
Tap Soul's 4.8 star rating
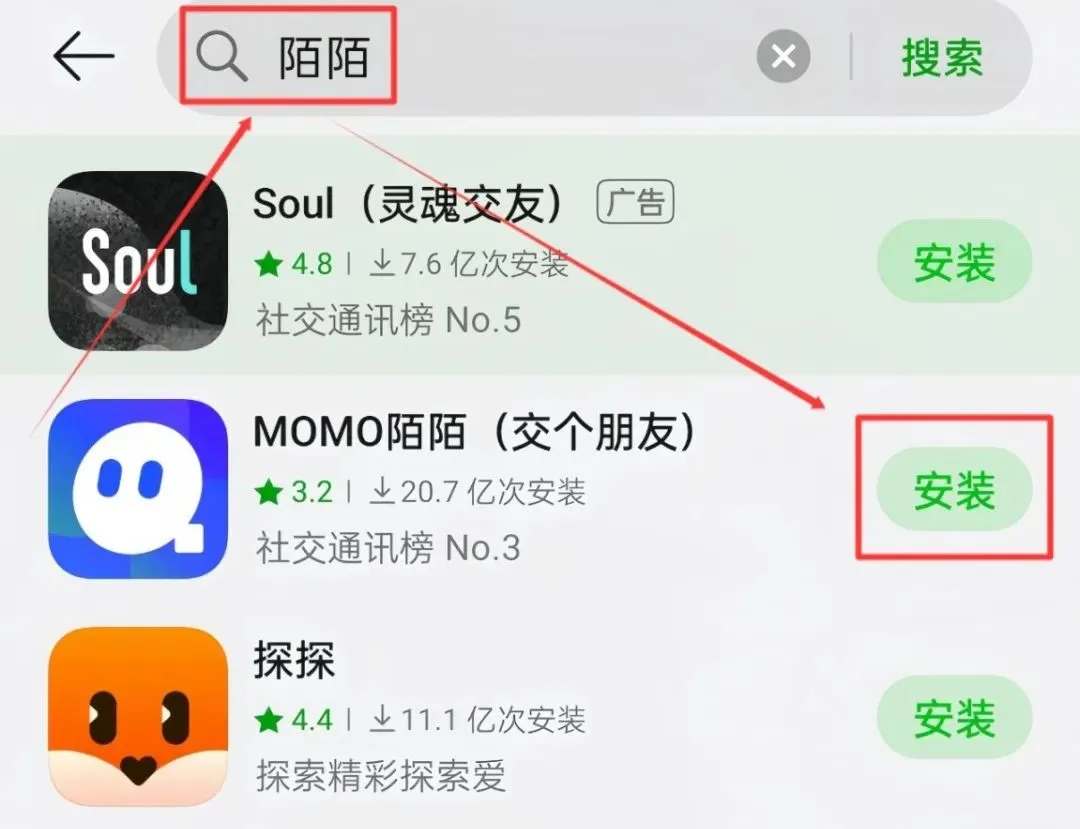[x=293, y=264]
